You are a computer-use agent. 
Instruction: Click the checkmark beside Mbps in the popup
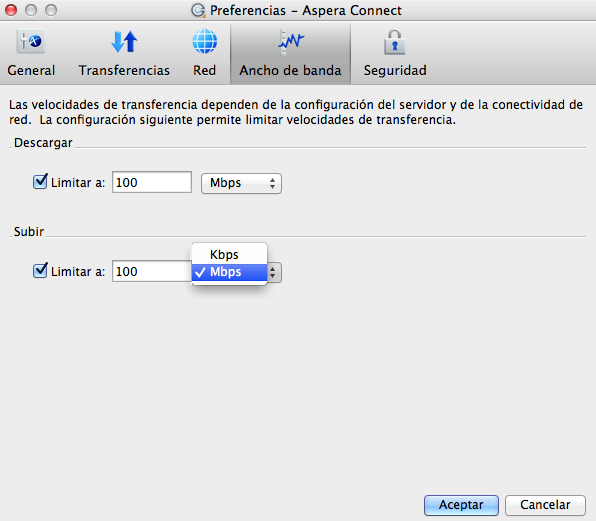200,272
